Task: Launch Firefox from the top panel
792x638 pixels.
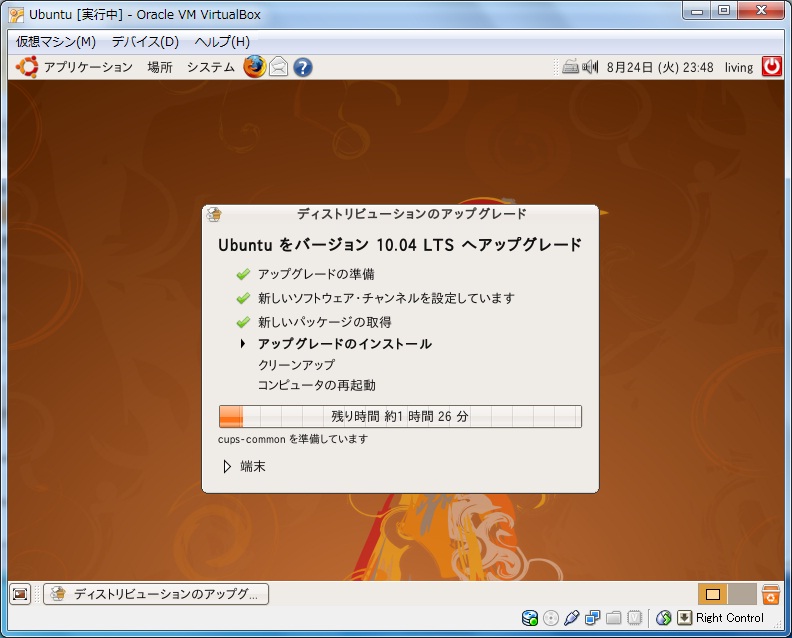Action: tap(255, 67)
